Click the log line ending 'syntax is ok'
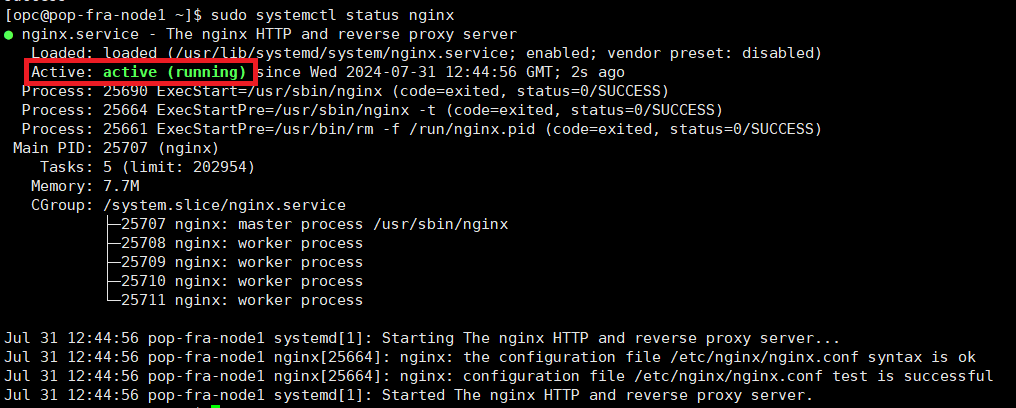This screenshot has height=408, width=1016. point(490,357)
